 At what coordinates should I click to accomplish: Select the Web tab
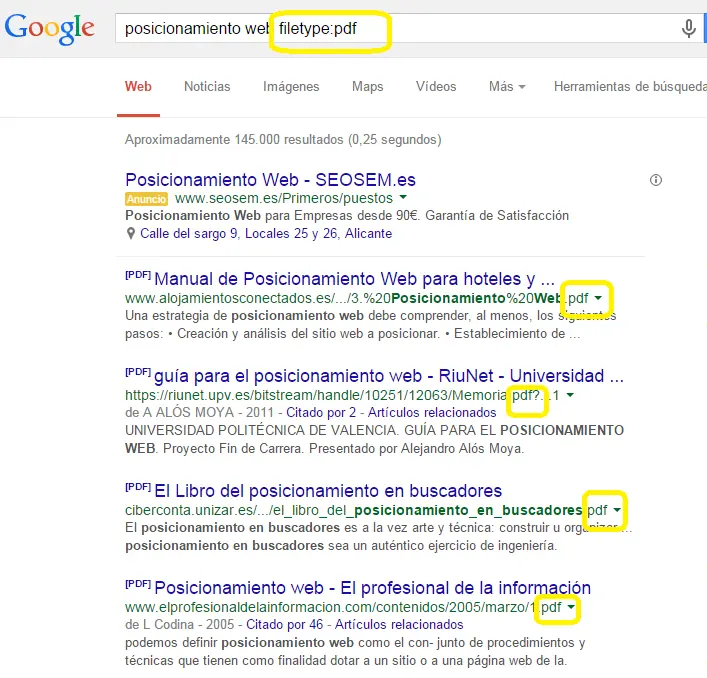(138, 87)
